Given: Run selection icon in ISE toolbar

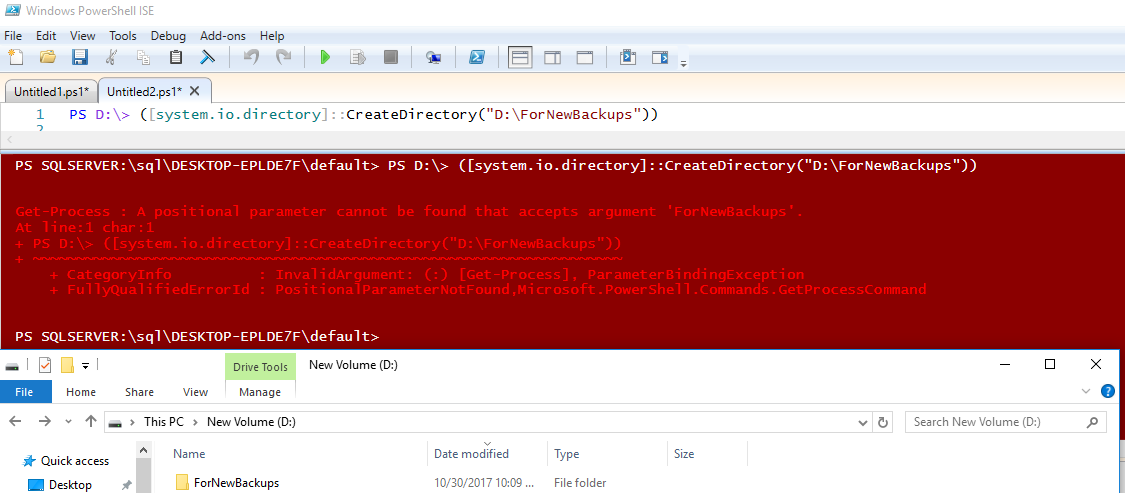Looking at the screenshot, I should (x=357, y=57).
